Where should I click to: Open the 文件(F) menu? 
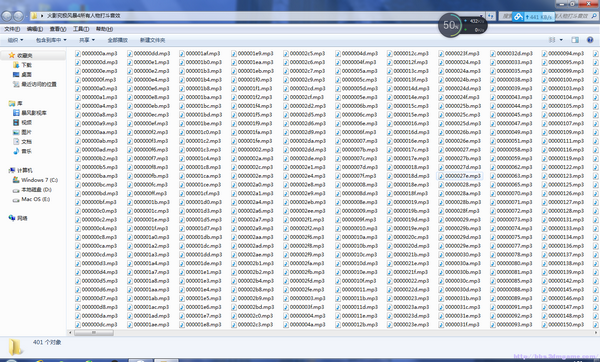pyautogui.click(x=12, y=29)
